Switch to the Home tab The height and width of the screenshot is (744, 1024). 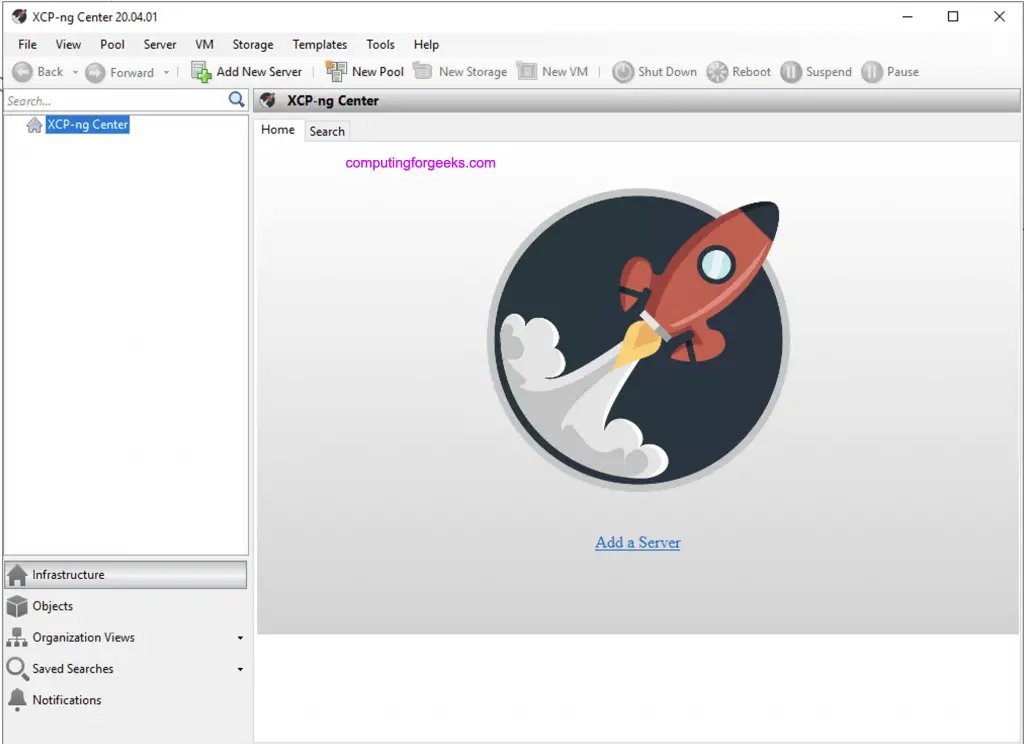pyautogui.click(x=278, y=130)
